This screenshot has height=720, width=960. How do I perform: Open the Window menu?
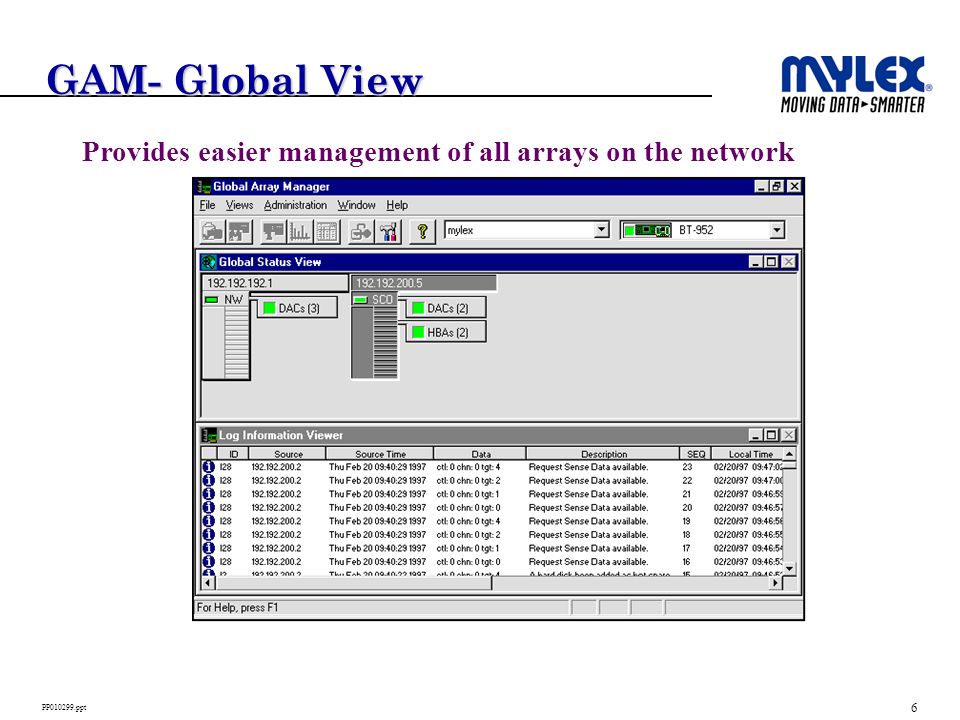[356, 205]
